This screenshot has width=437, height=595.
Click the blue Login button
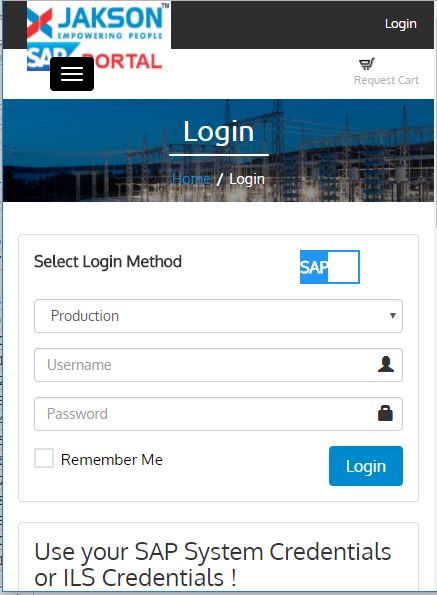(x=366, y=466)
